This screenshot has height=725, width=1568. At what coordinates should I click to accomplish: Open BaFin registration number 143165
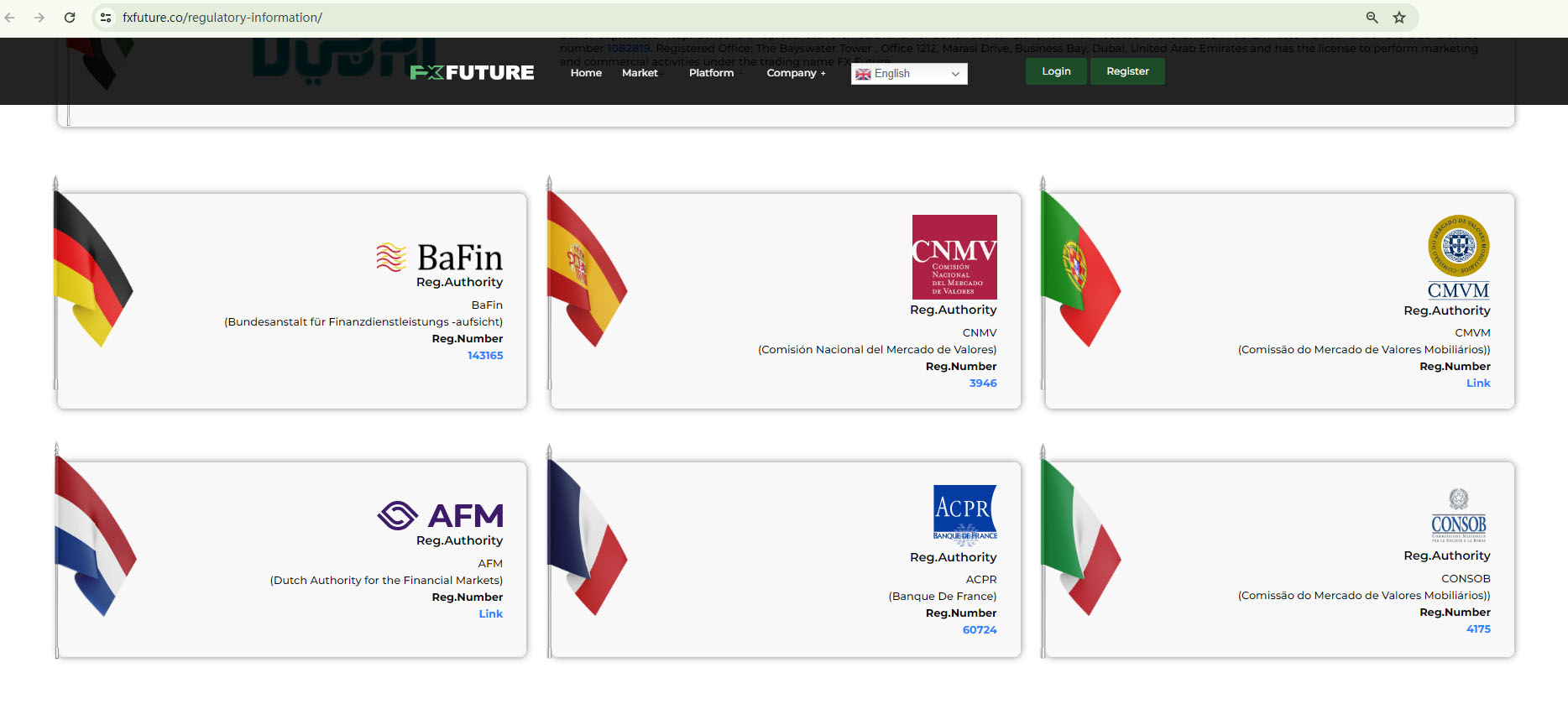pyautogui.click(x=485, y=356)
